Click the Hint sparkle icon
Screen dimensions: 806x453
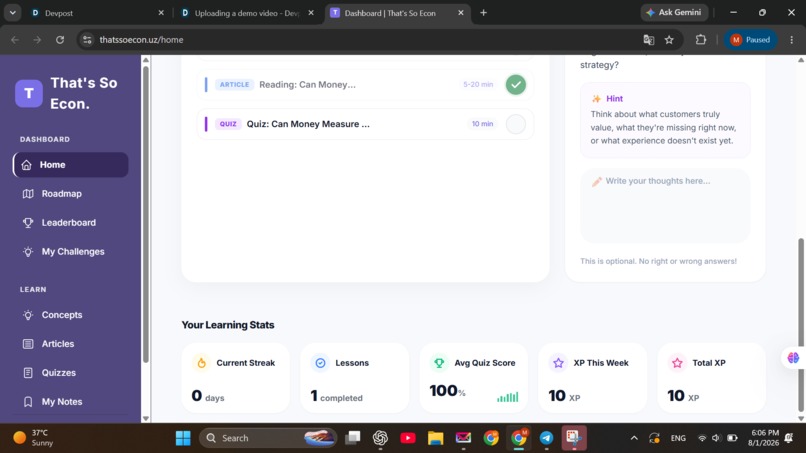(x=596, y=99)
